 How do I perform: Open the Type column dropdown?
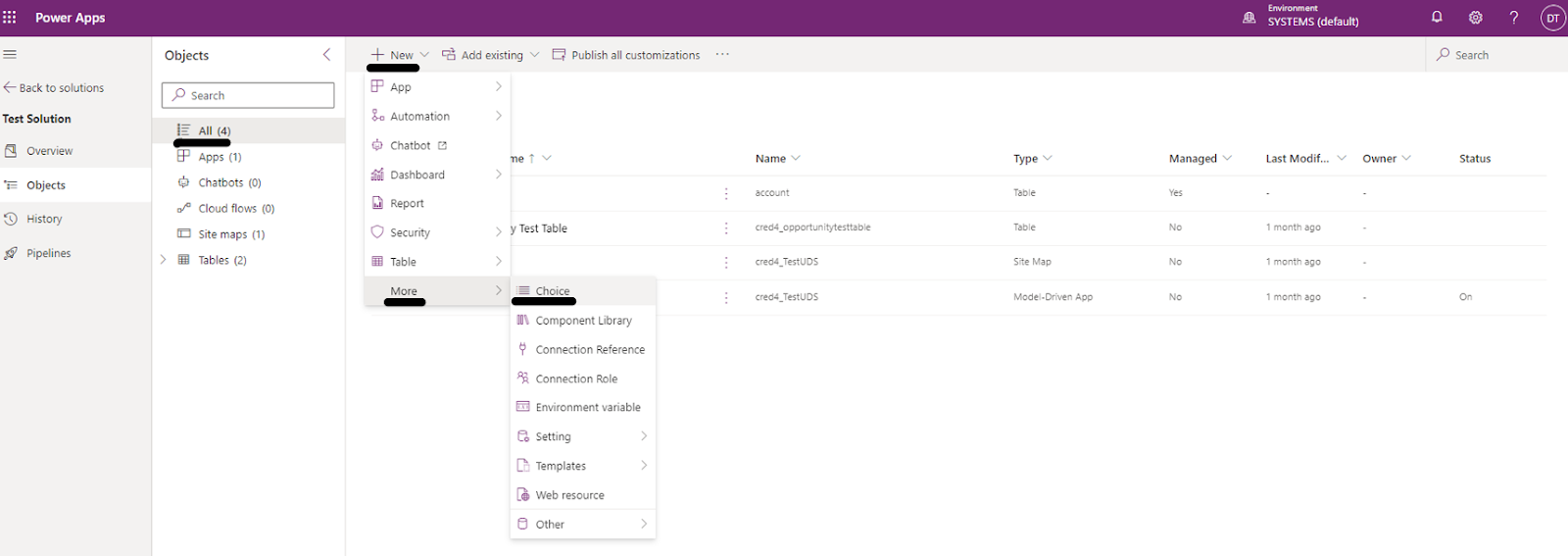click(x=1048, y=158)
